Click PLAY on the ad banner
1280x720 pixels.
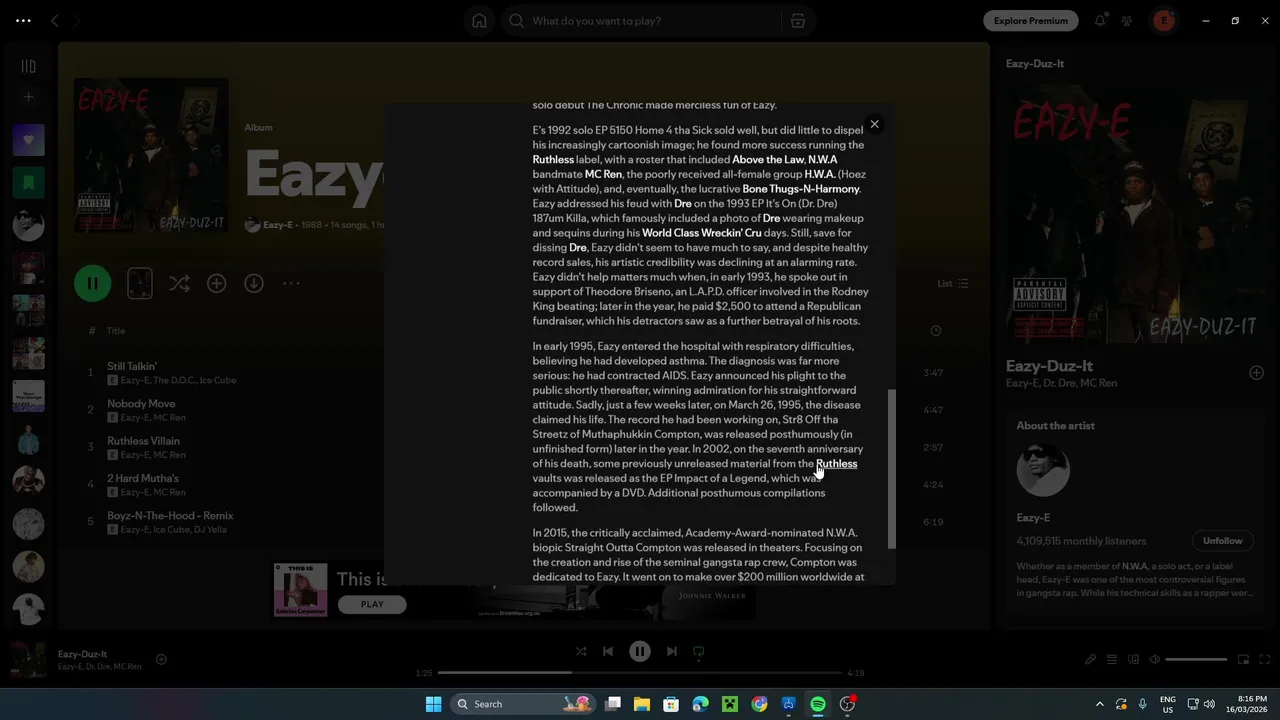point(372,604)
